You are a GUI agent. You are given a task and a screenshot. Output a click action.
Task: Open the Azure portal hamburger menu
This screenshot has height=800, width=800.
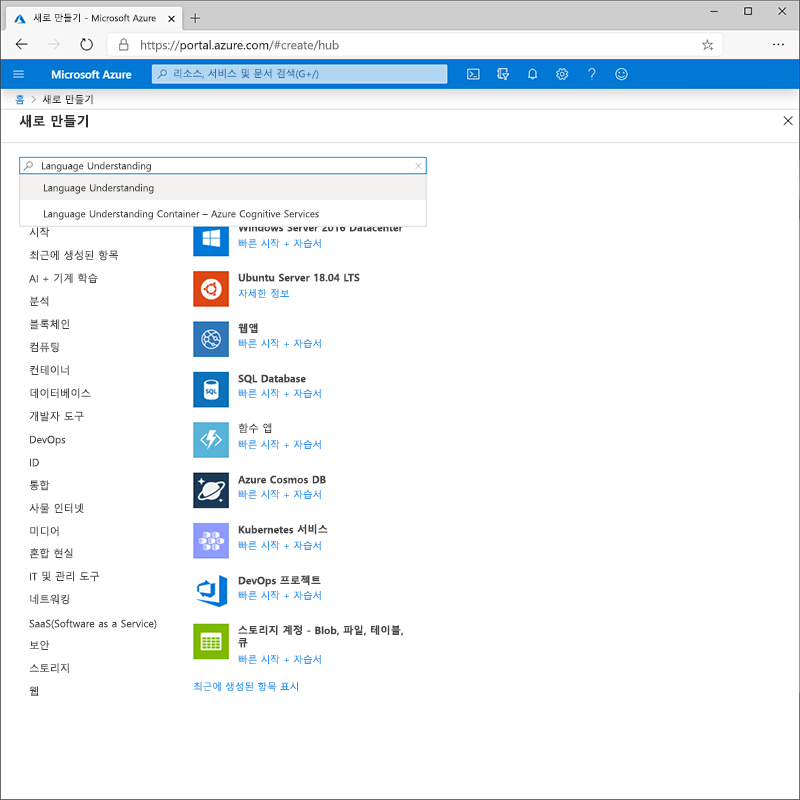tap(18, 74)
